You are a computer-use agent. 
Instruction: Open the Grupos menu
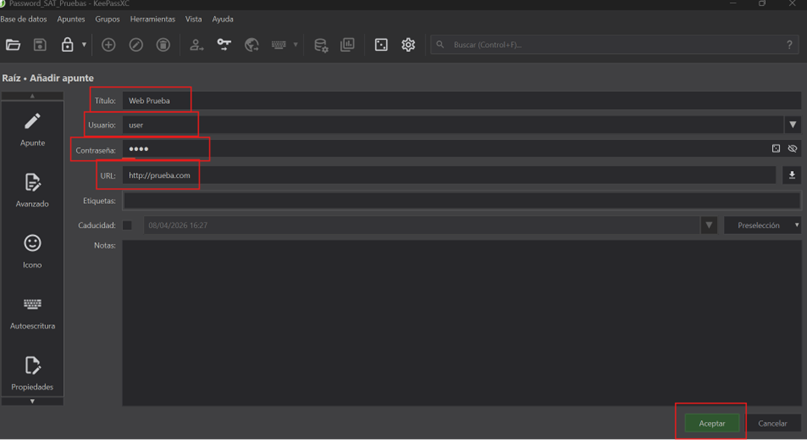point(108,19)
